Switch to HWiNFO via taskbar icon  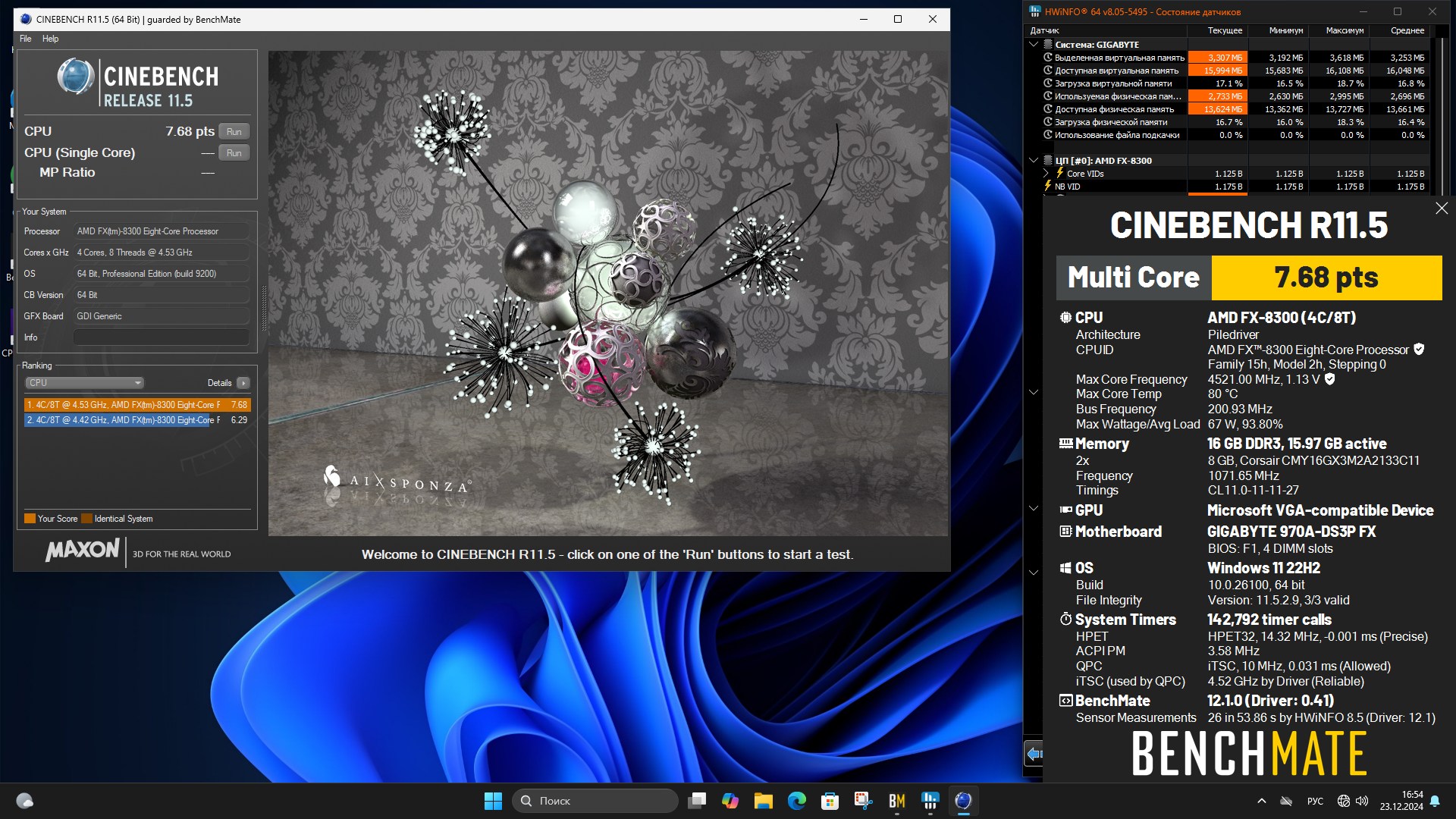coord(930,801)
